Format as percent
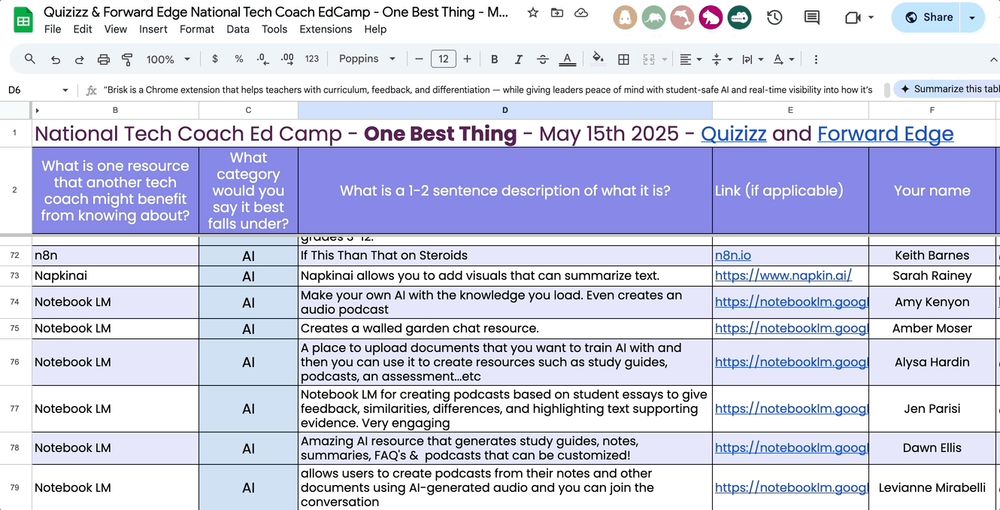The image size is (1000, 510). click(x=239, y=59)
